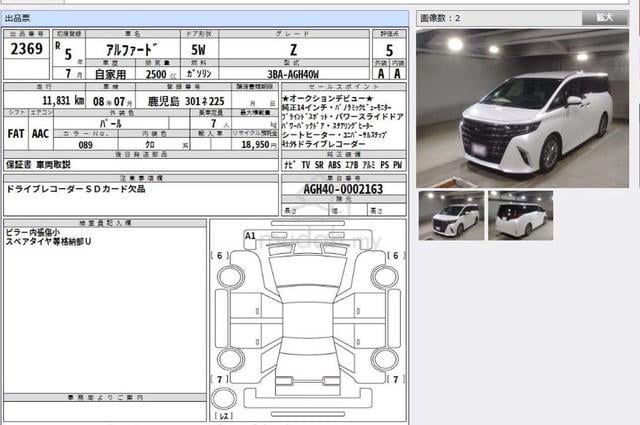Click the seating capacity value 7
The image size is (640, 425).
point(213,123)
